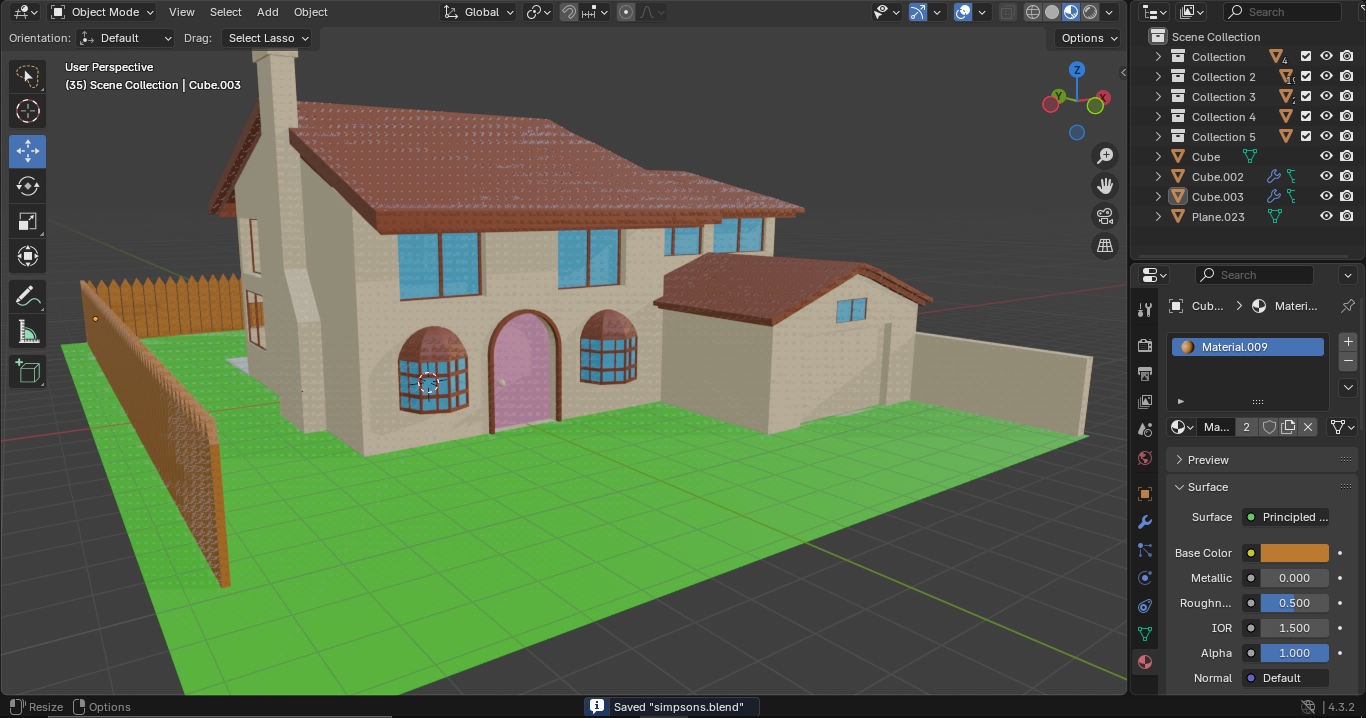Open the viewport shading options dropdown arrow
The image size is (1366, 718).
pos(1110,12)
